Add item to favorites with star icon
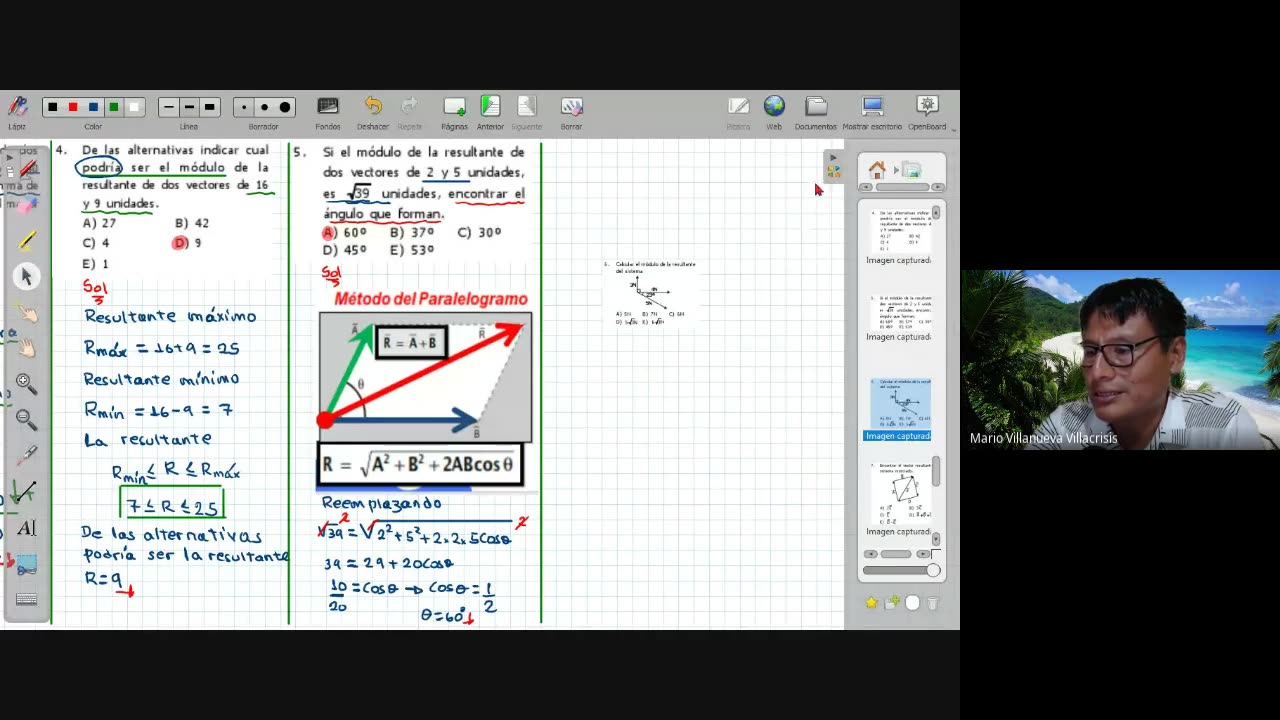Viewport: 1280px width, 720px height. pos(872,603)
